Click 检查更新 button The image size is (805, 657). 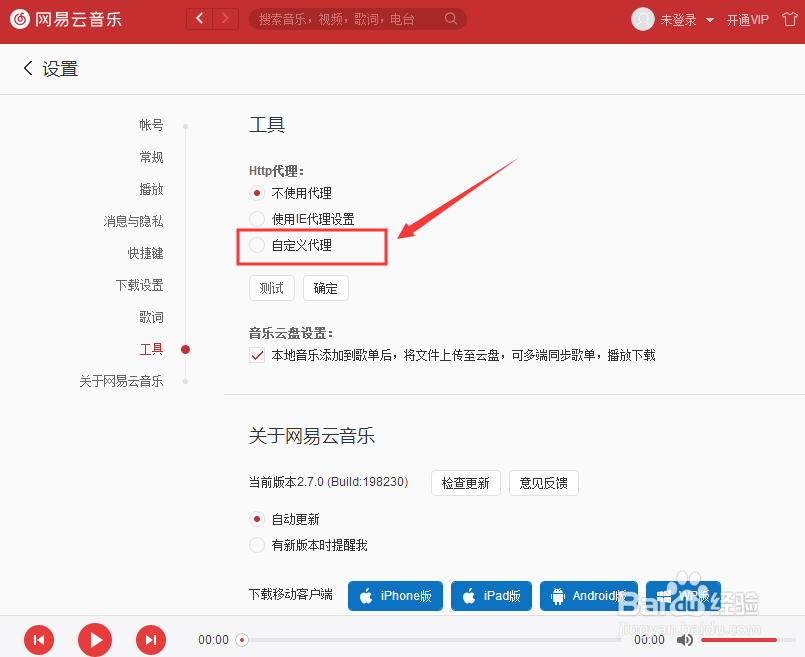(x=466, y=483)
